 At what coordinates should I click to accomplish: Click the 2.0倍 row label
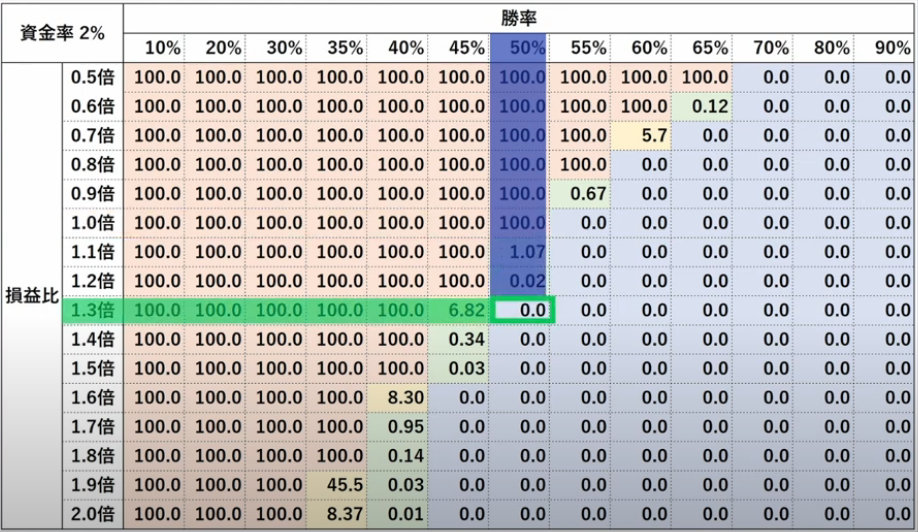click(x=93, y=514)
